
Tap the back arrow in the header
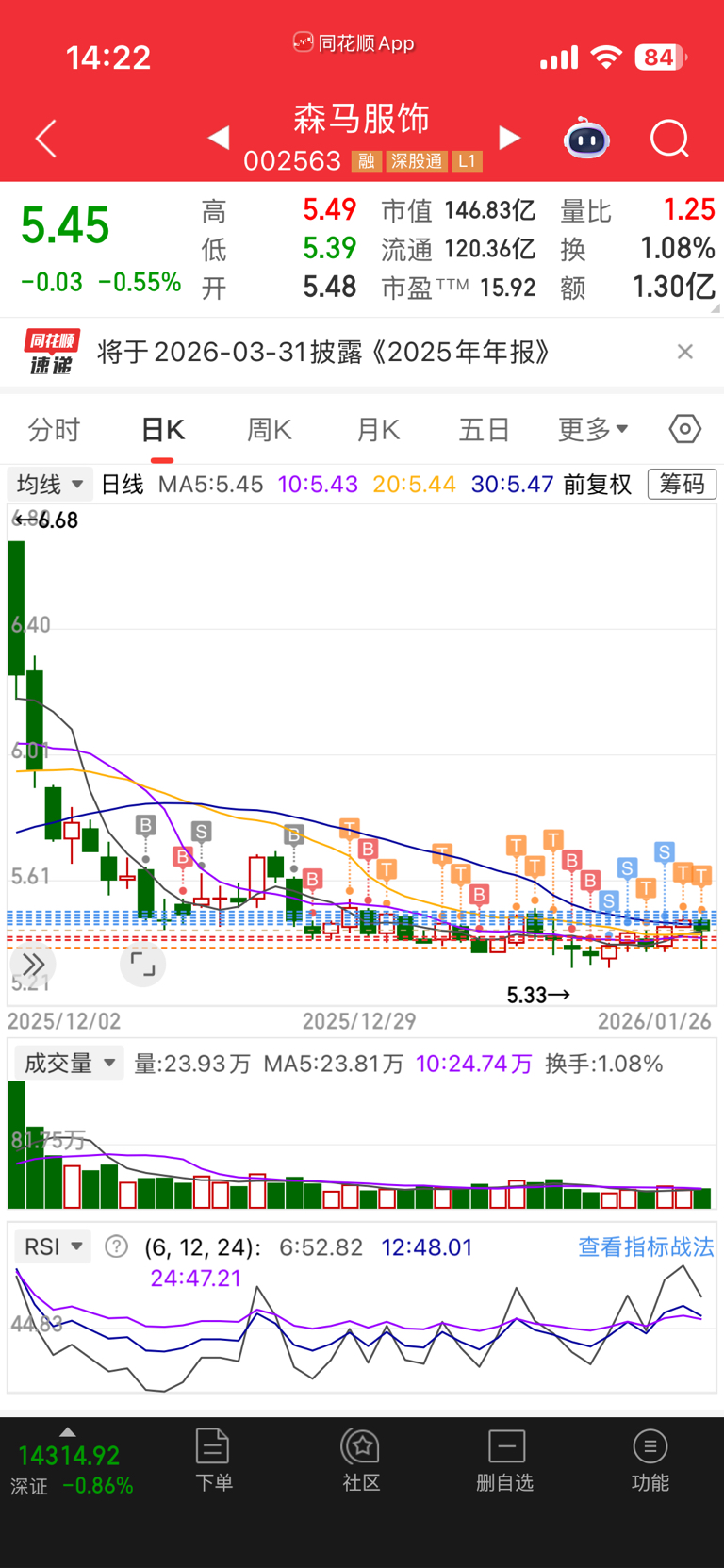click(46, 139)
